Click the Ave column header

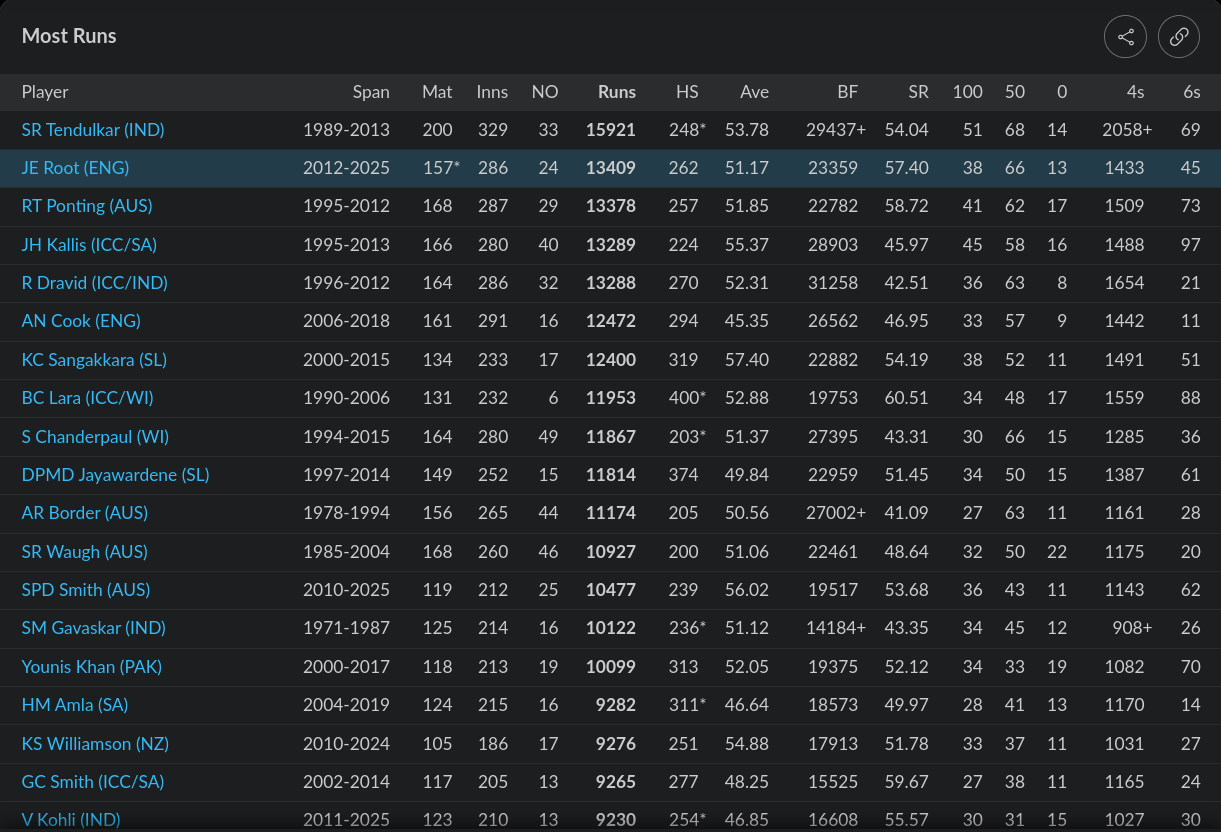tap(754, 92)
